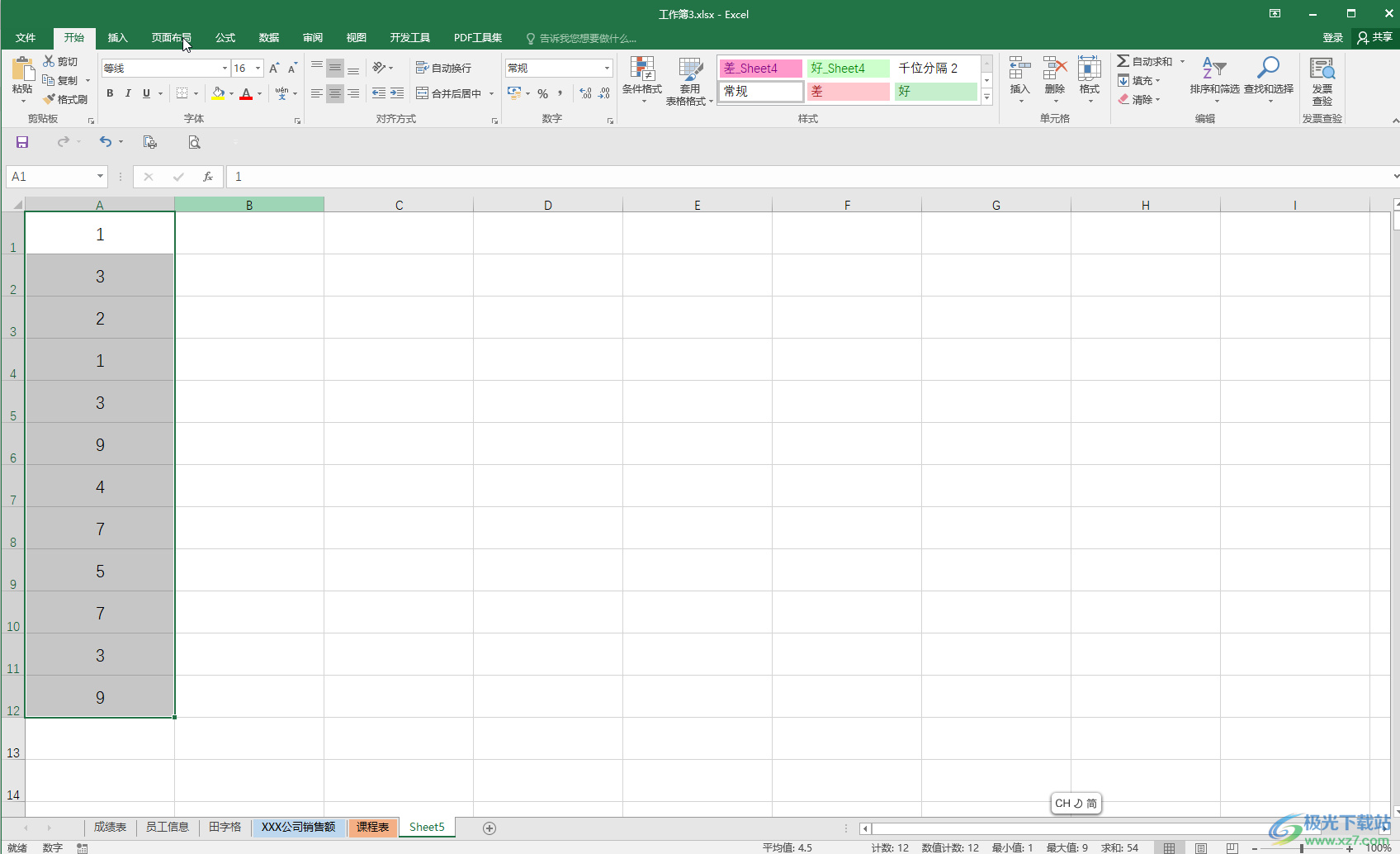Toggle Italic formatting

[x=128, y=93]
